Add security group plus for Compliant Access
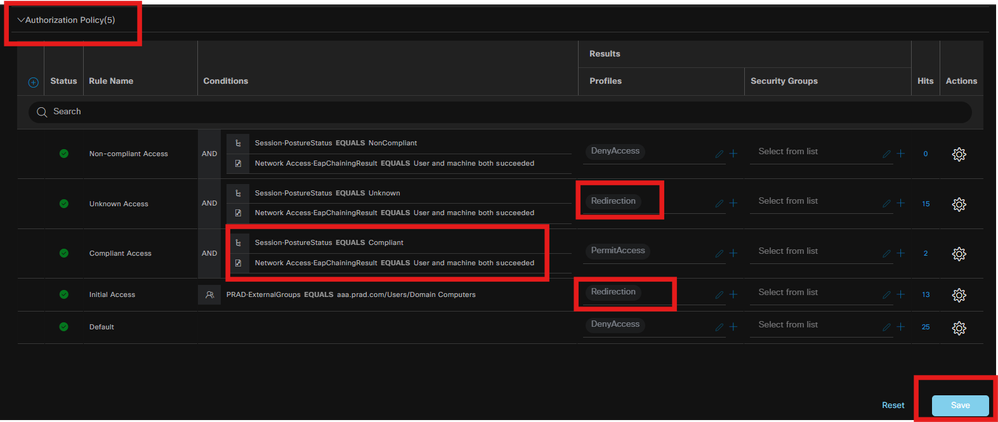 tap(901, 253)
